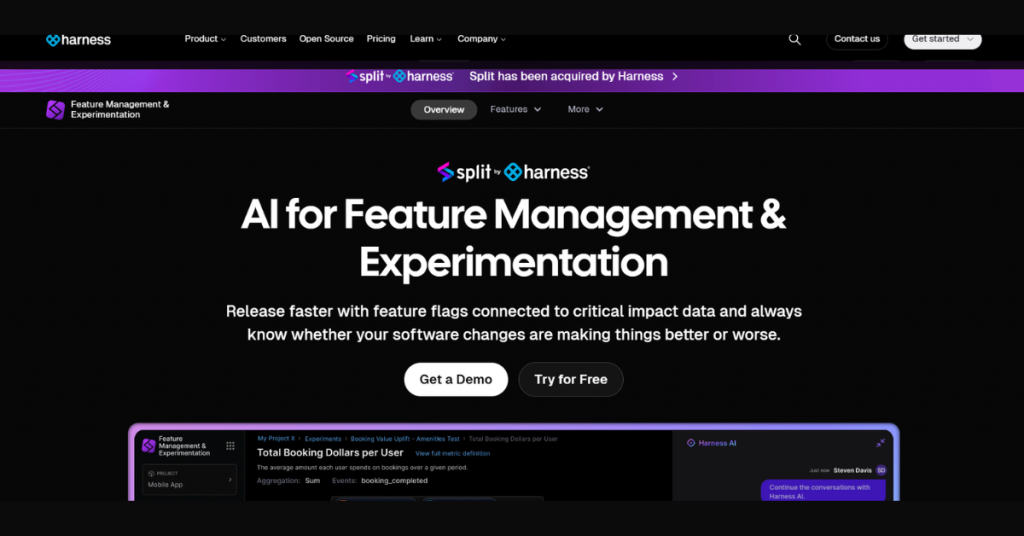Open the Split has been acquired by Harness link
The width and height of the screenshot is (1024, 536).
coord(566,76)
